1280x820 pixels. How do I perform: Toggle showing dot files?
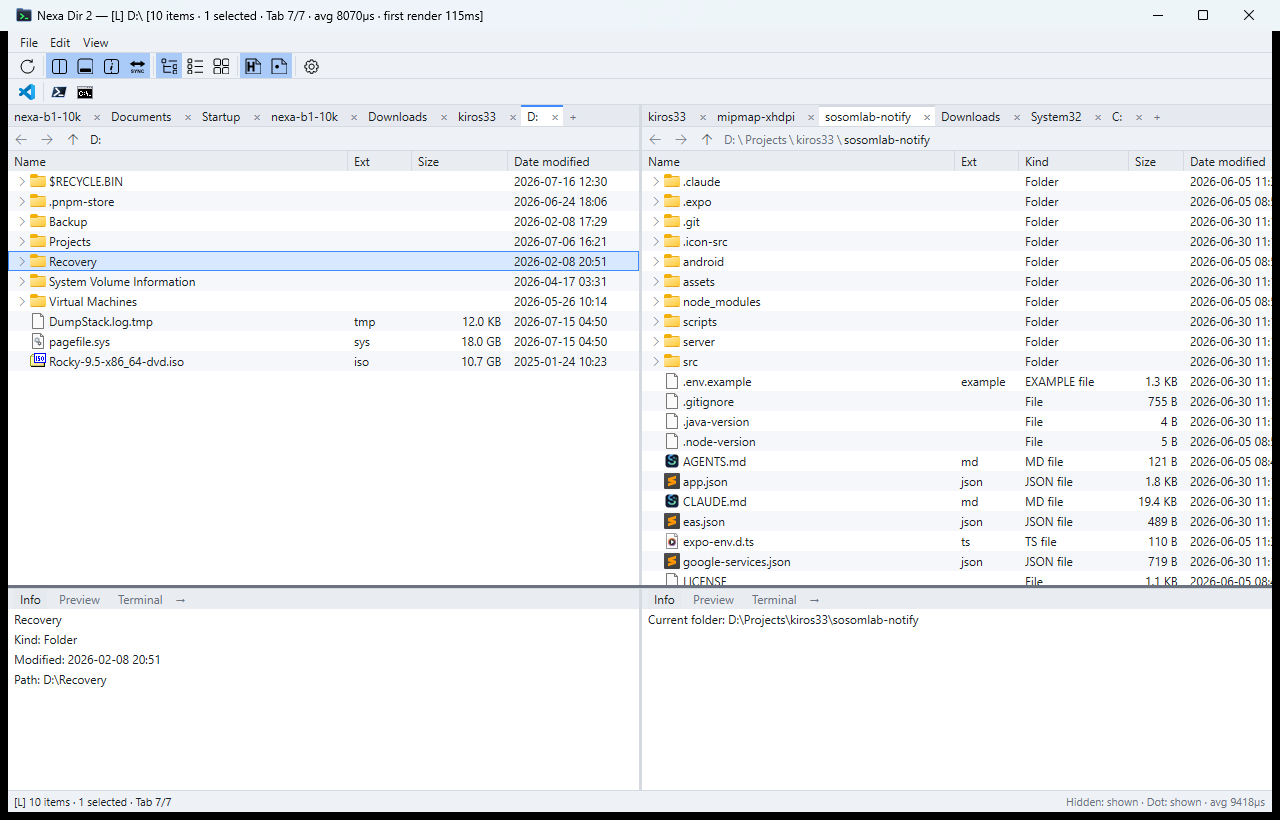coord(279,67)
